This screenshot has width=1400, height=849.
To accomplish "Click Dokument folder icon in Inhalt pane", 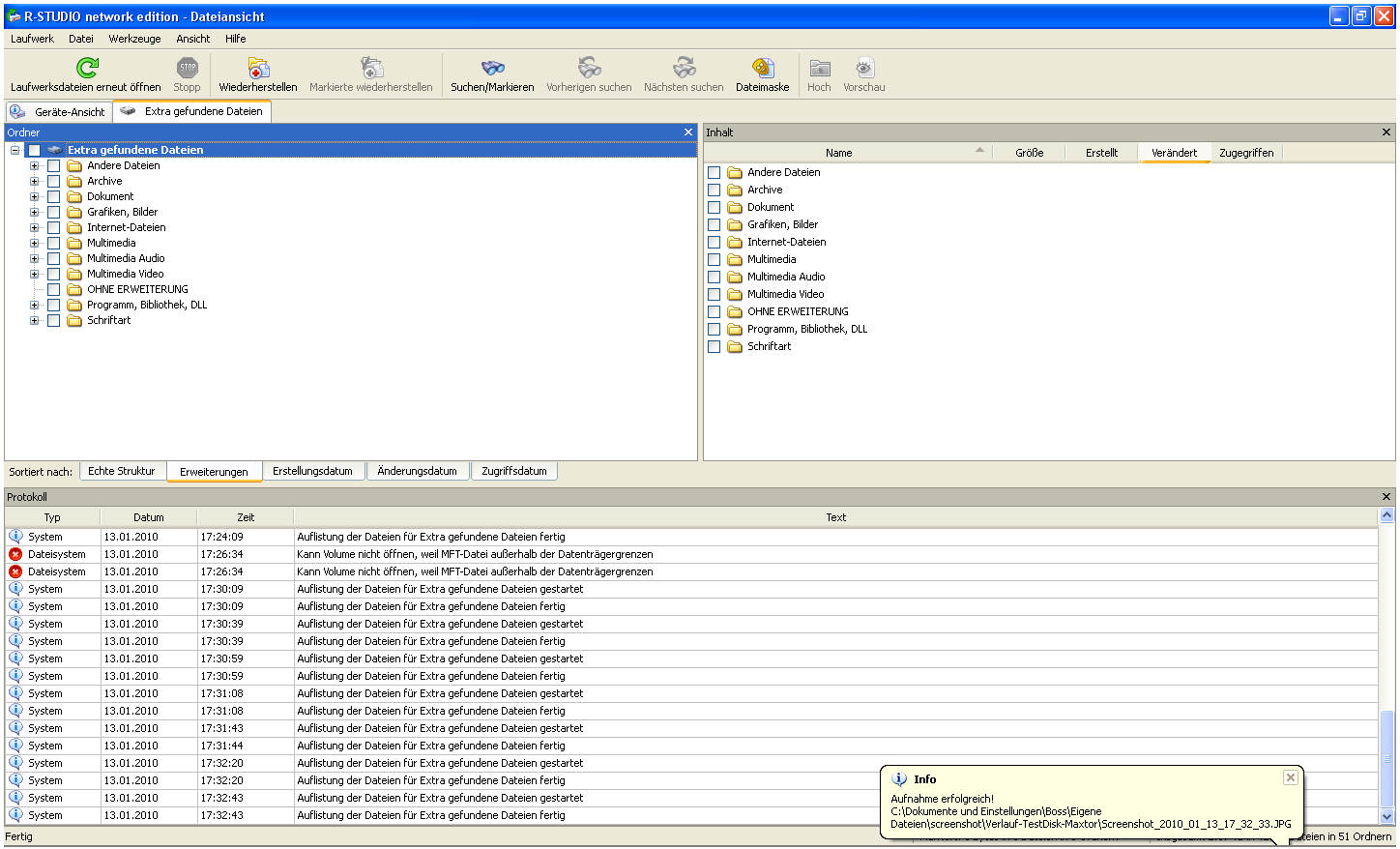I will [735, 207].
